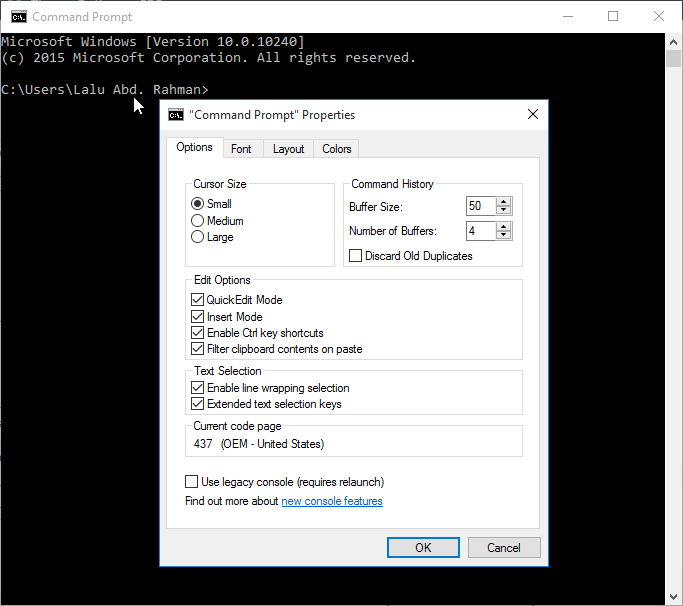Select Large cursor size
Screen dimensions: 683x606
click(x=197, y=237)
